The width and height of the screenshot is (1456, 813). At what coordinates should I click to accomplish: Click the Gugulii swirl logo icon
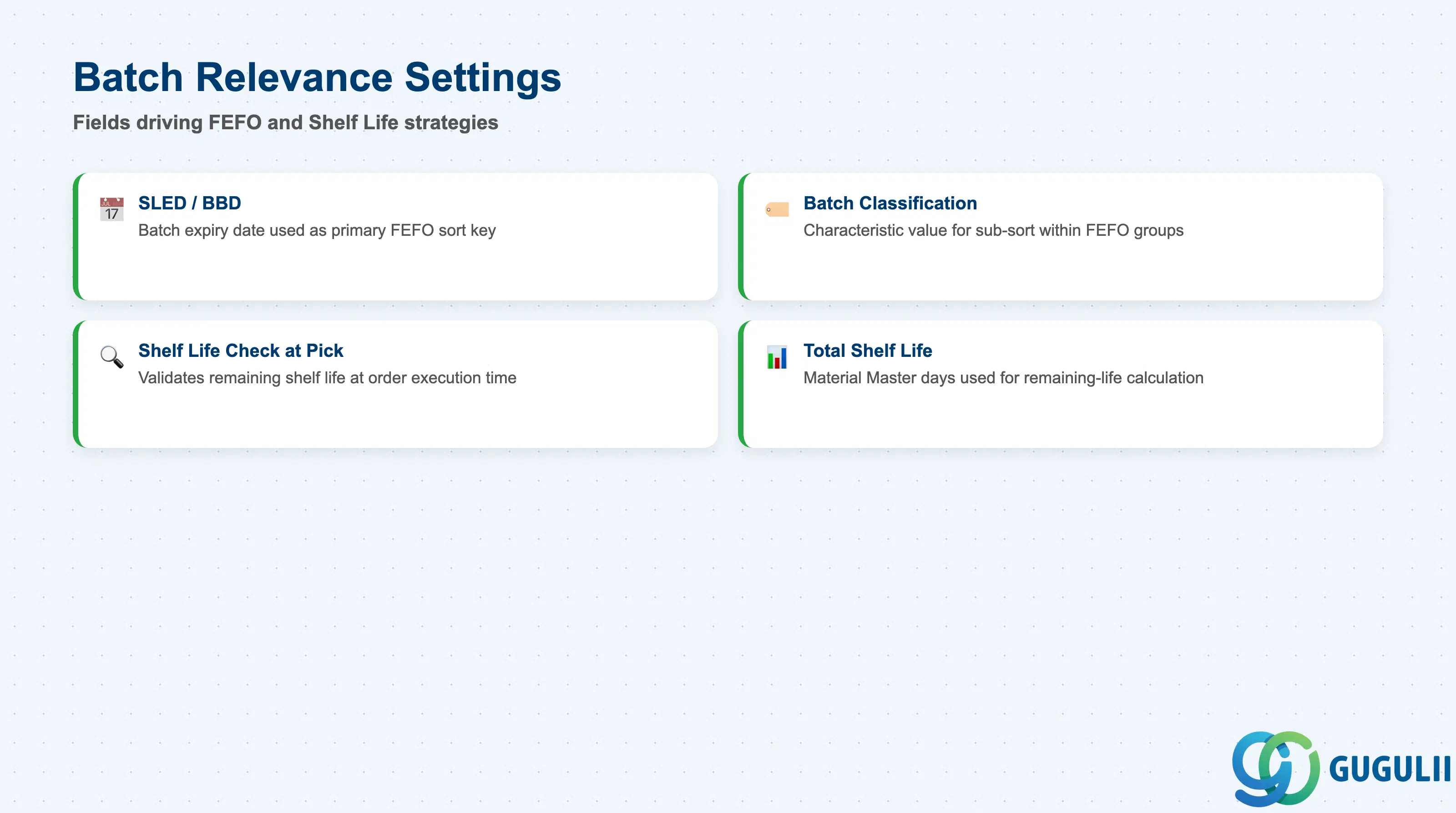pos(1275,768)
